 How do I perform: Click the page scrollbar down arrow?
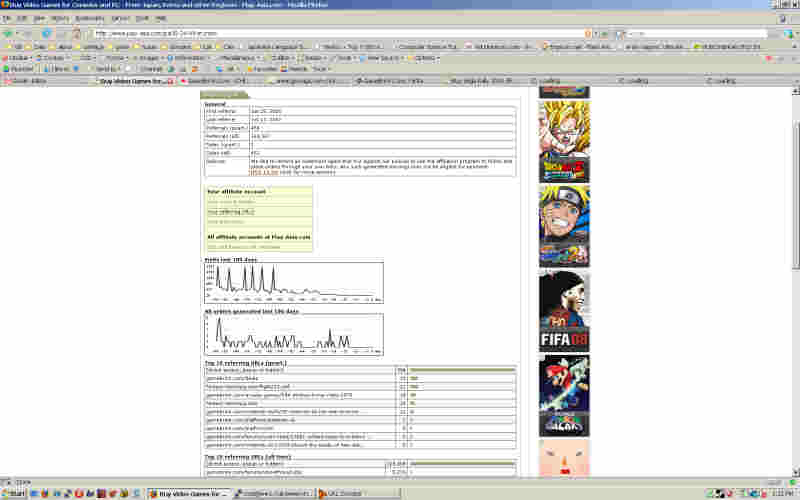(x=795, y=472)
